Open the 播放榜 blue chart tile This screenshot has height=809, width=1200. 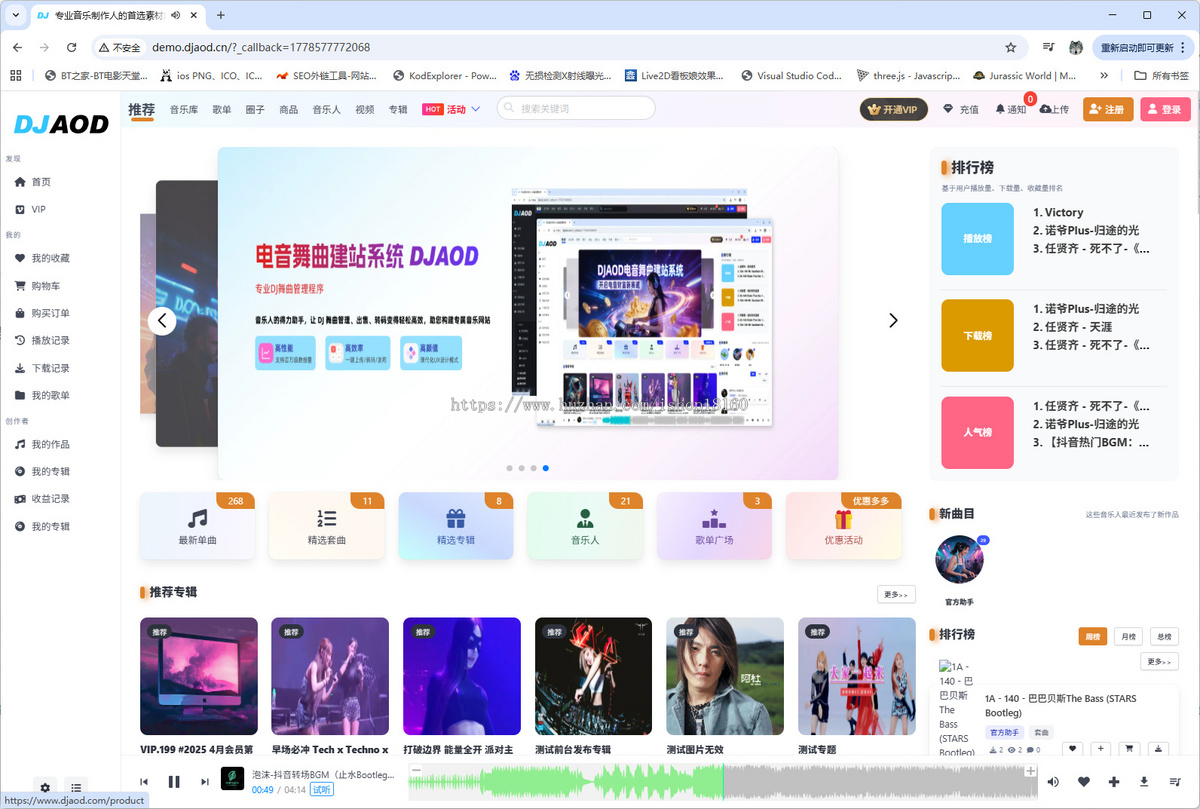pos(977,239)
